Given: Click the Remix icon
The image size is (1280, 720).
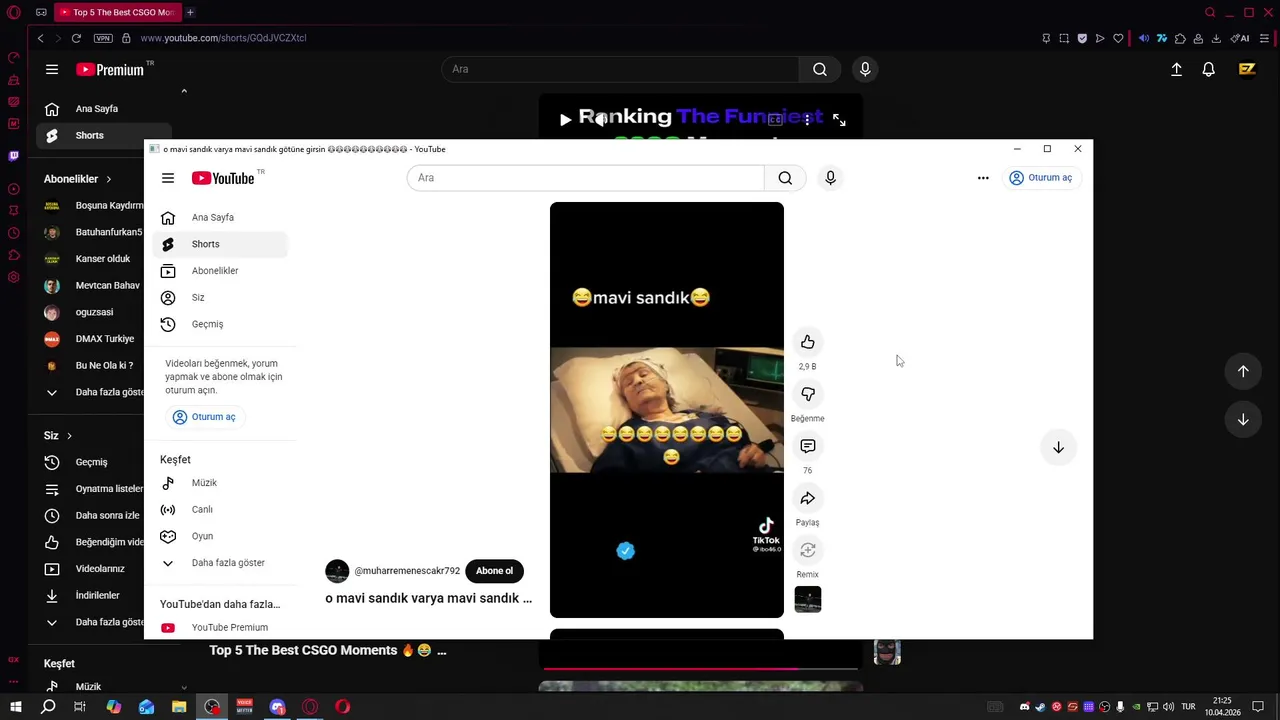Looking at the screenshot, I should (x=807, y=550).
